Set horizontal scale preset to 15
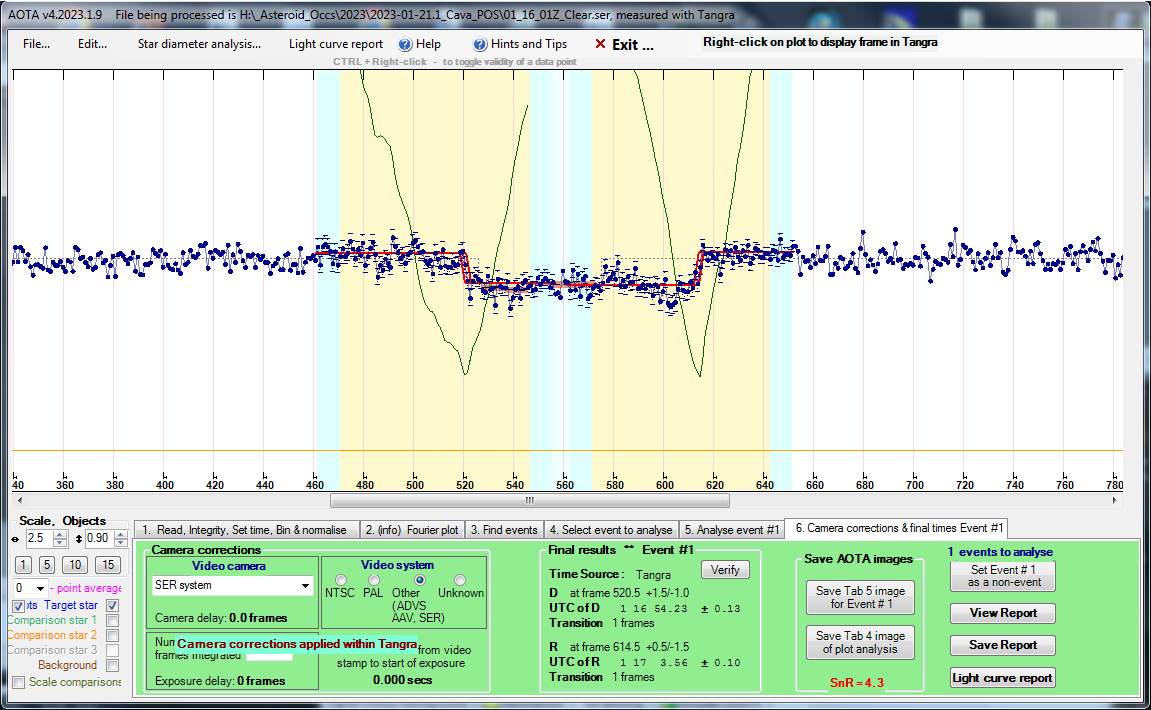The width and height of the screenshot is (1151, 710). tap(107, 565)
